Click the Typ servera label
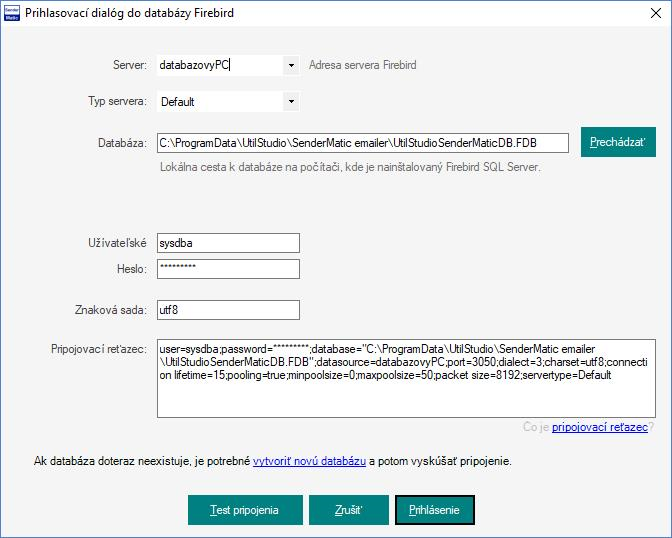Viewport: 672px width, 538px height. coord(117,102)
